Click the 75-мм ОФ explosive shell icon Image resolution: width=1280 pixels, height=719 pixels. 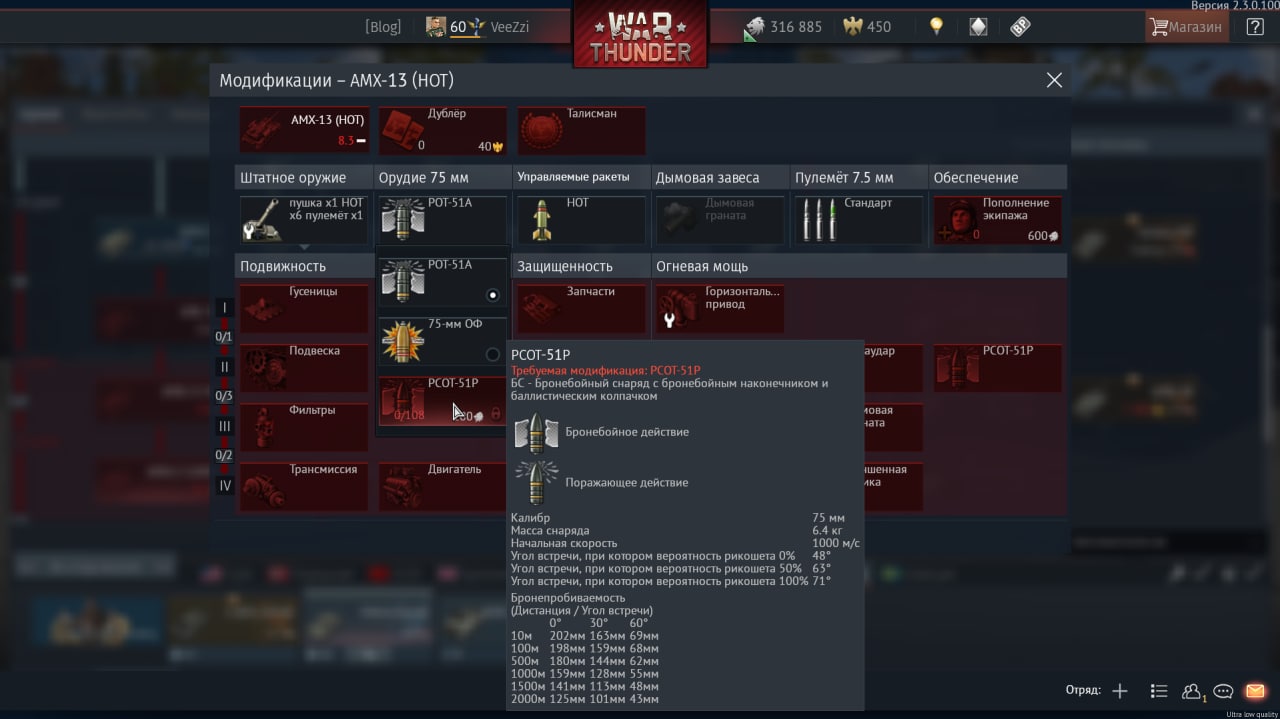(403, 342)
